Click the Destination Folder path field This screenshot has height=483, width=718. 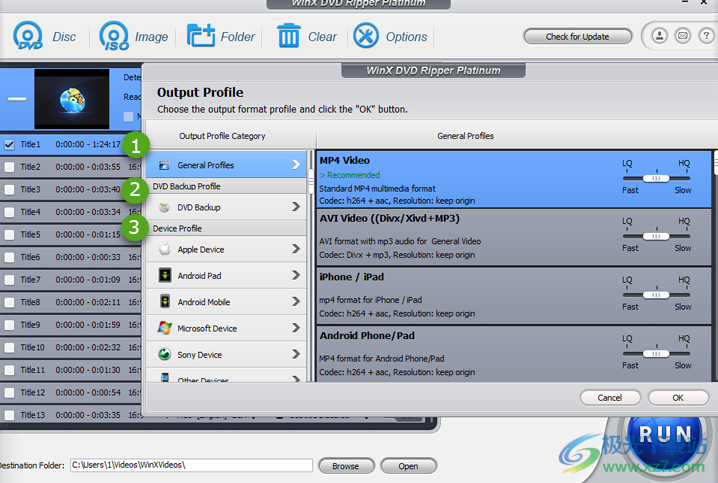coord(191,465)
